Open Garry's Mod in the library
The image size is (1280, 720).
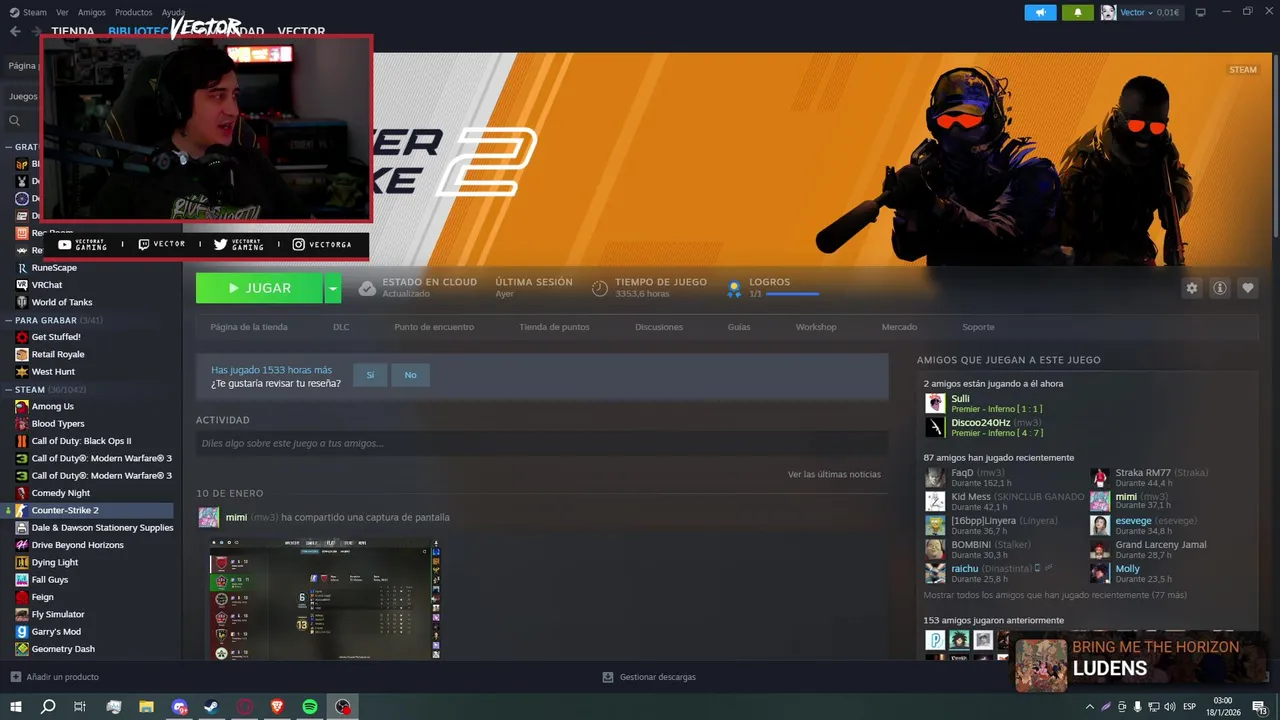pos(56,632)
